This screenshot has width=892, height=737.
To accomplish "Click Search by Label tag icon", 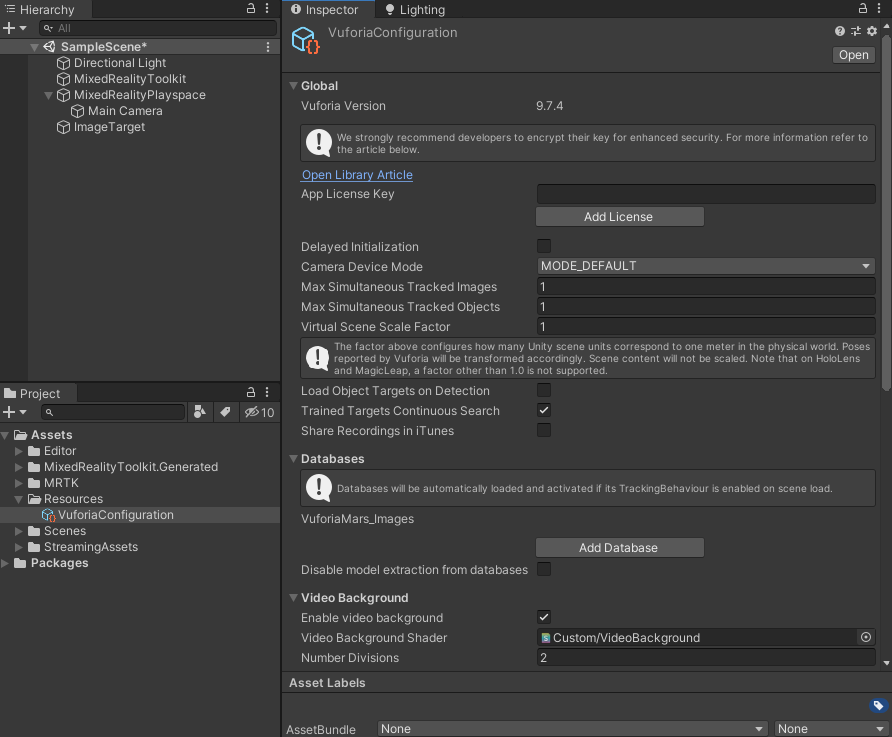I will click(x=225, y=412).
